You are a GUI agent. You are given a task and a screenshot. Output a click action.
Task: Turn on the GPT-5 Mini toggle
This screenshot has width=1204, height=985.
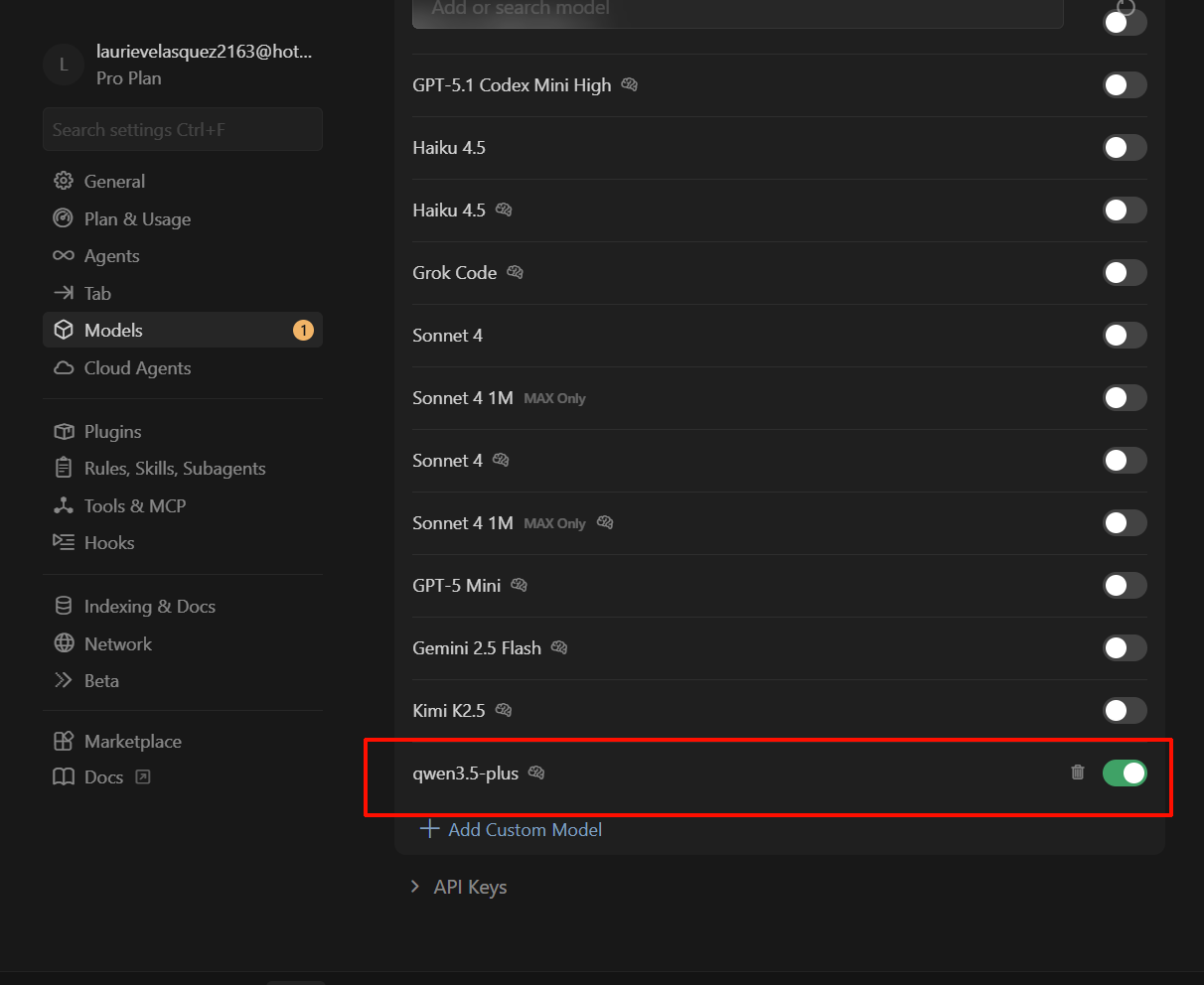pyautogui.click(x=1125, y=585)
